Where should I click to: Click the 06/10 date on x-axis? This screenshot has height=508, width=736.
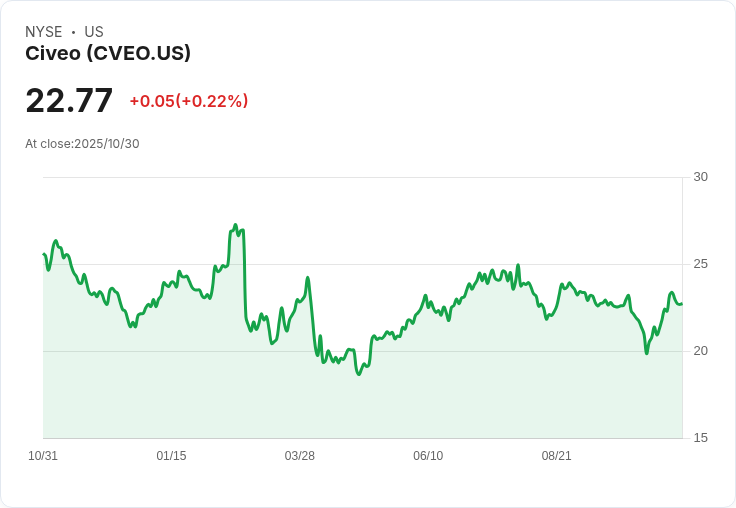pos(428,456)
